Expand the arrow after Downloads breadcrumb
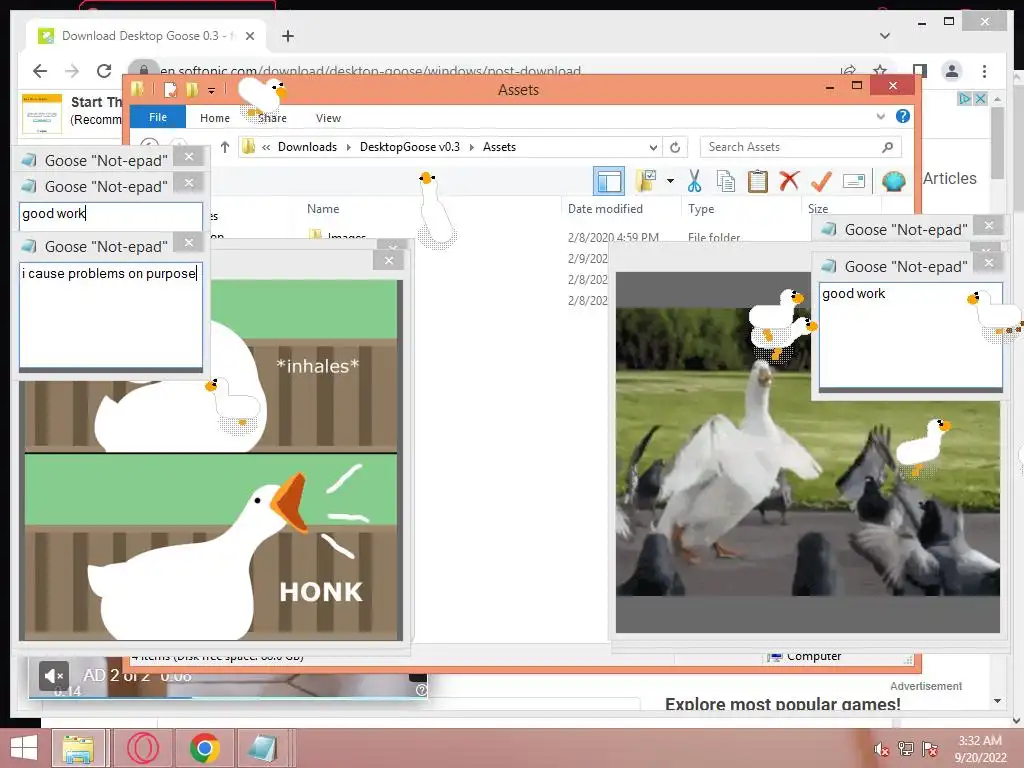1024x768 pixels. tap(348, 147)
